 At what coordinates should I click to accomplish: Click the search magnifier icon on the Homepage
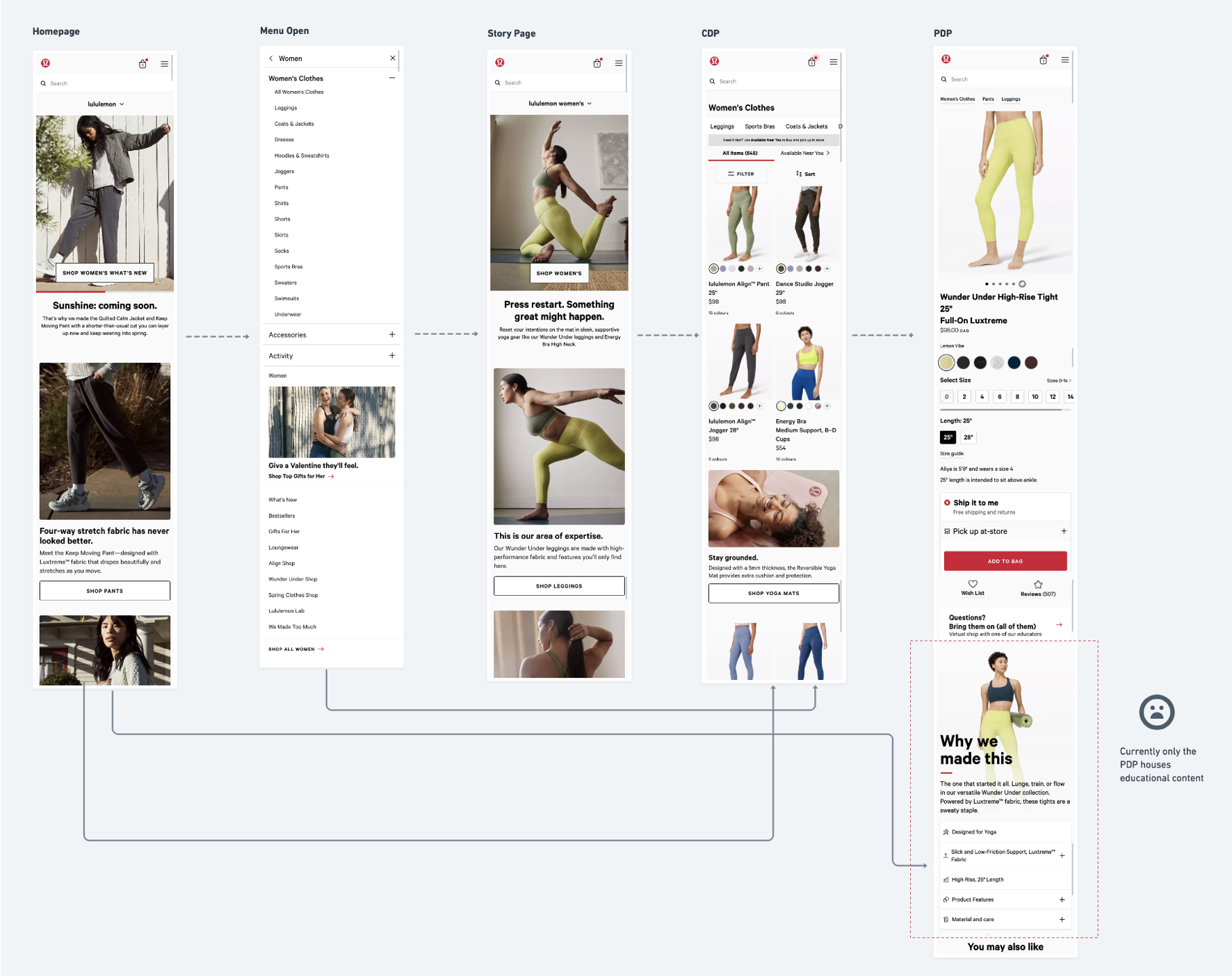43,83
